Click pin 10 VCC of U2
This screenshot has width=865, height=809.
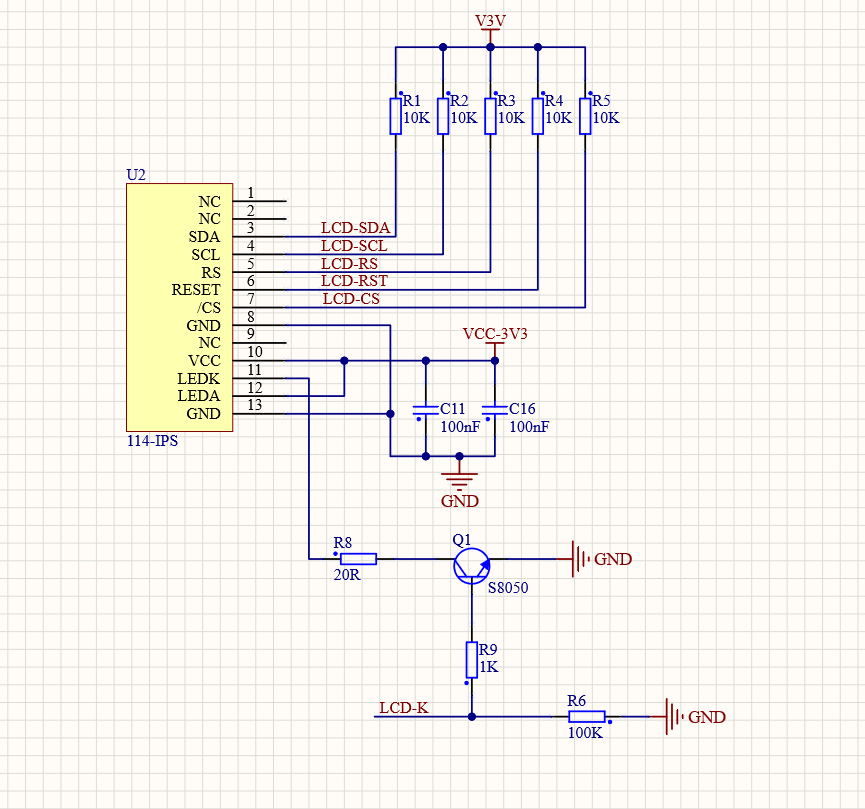(x=258, y=361)
